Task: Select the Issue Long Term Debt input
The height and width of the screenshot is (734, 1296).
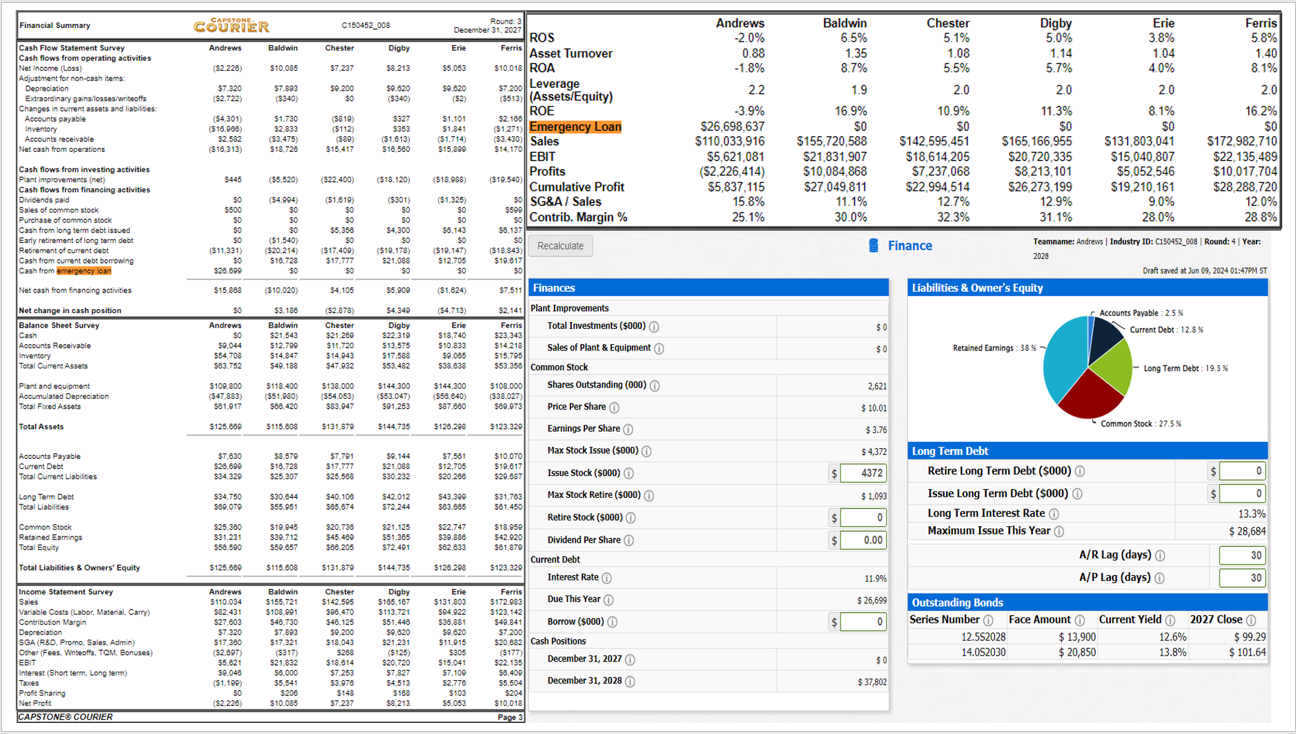Action: click(1243, 494)
